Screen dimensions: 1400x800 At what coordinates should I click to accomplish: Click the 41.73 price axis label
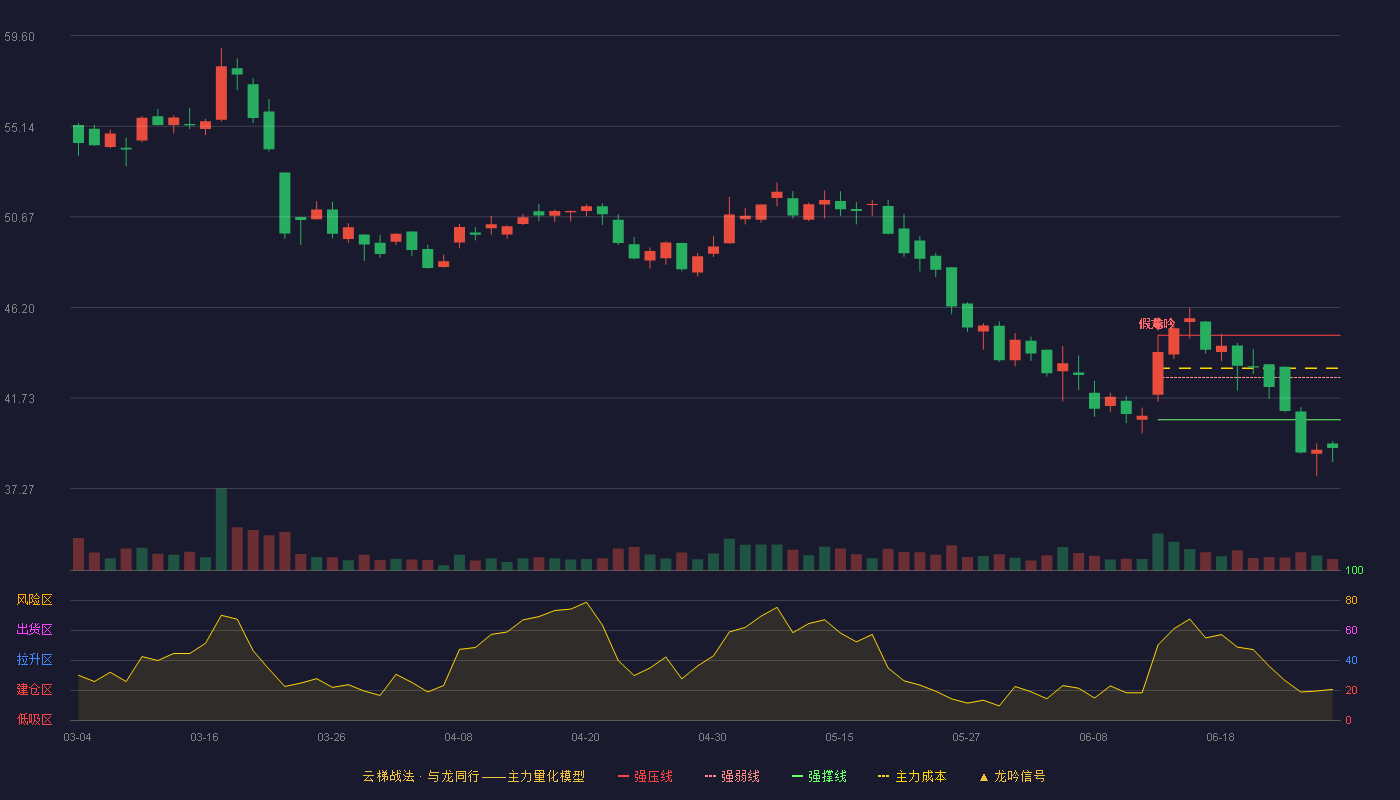click(x=19, y=399)
